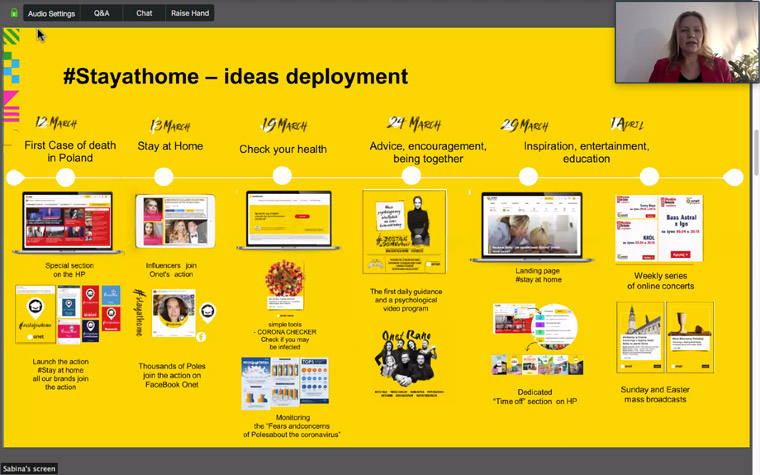The width and height of the screenshot is (760, 475).
Task: Click the "Launch the action #Stay at home" caption
Action: pyautogui.click(x=61, y=374)
